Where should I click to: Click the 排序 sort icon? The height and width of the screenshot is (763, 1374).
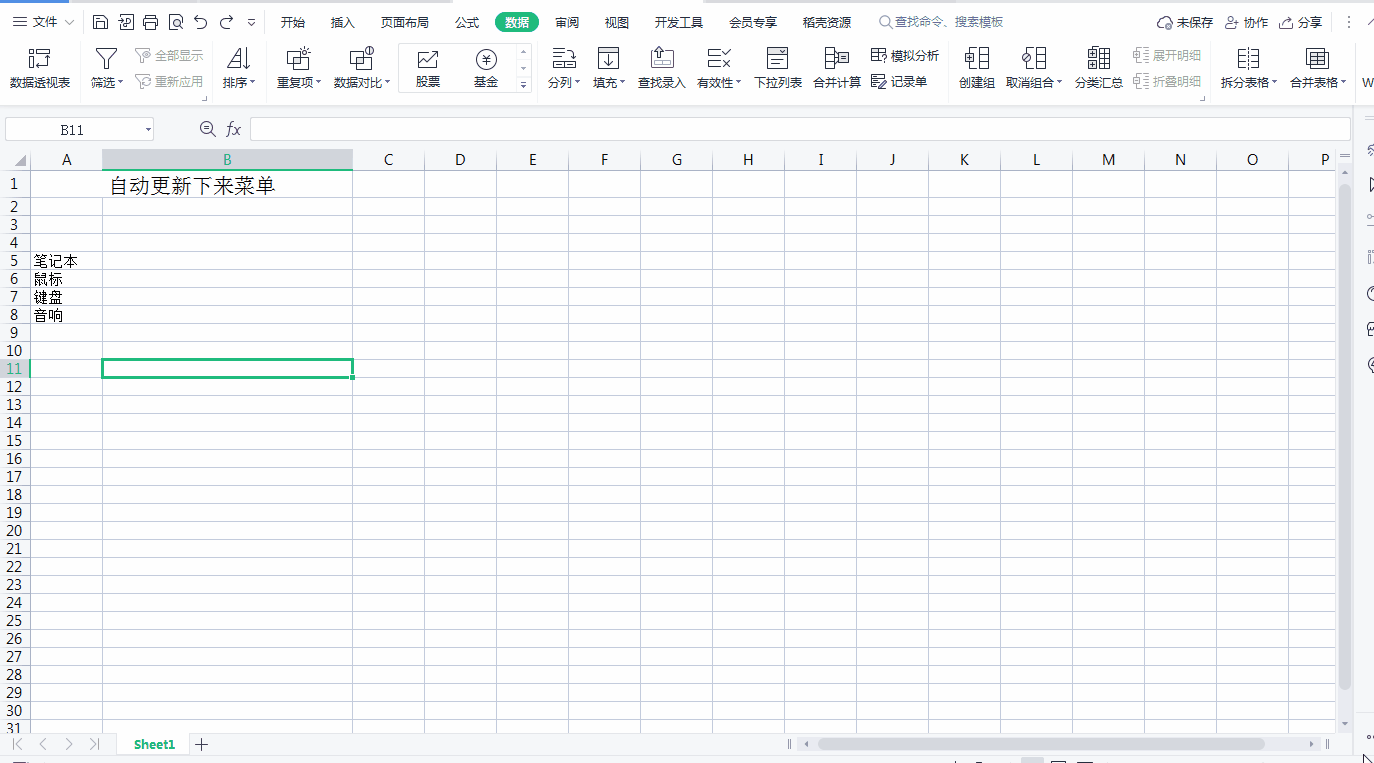[x=238, y=59]
